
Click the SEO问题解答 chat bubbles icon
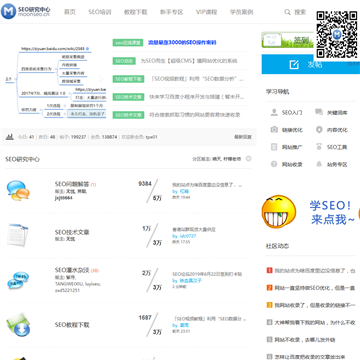click(x=18, y=190)
